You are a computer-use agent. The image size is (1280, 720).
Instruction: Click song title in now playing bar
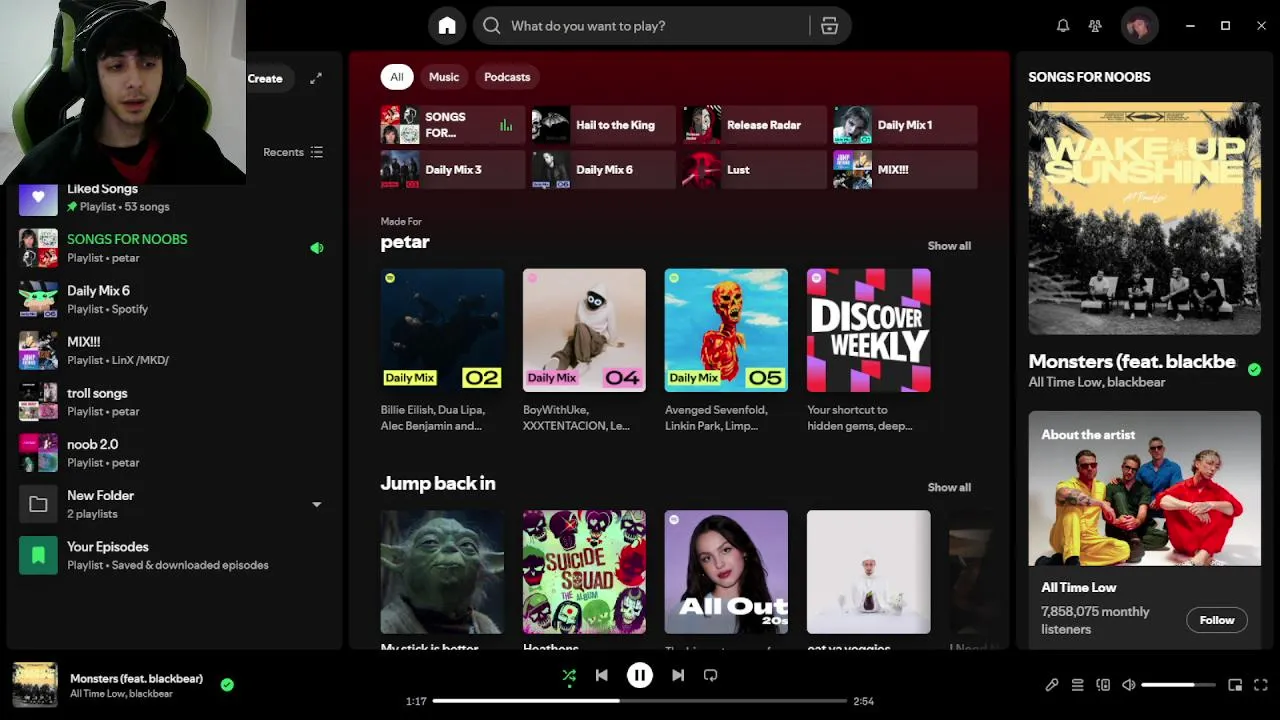pos(136,678)
